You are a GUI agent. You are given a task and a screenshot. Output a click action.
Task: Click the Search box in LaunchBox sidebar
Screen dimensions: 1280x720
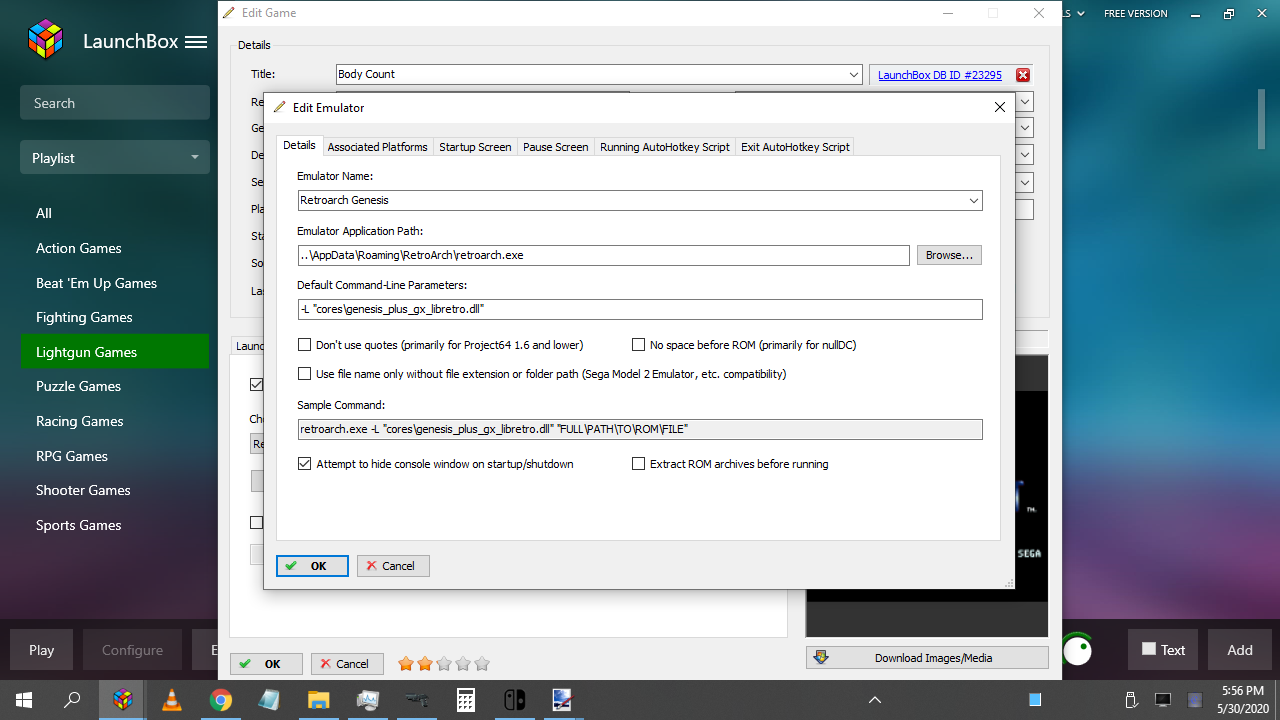115,103
